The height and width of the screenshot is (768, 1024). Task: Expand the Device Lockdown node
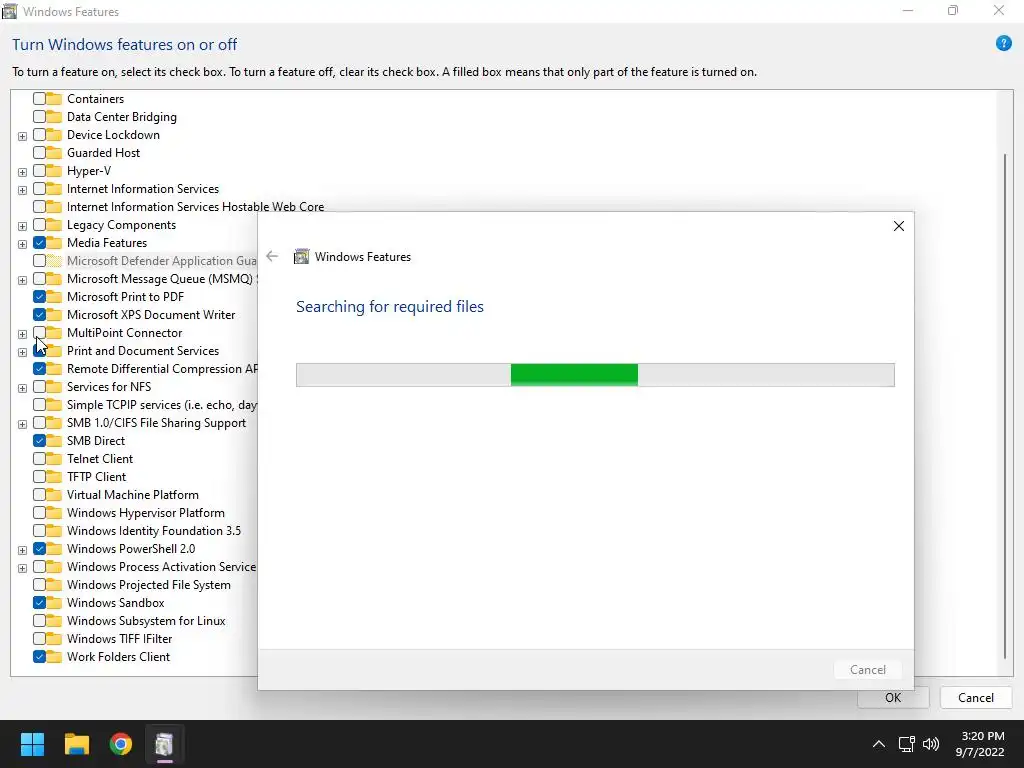pos(22,136)
